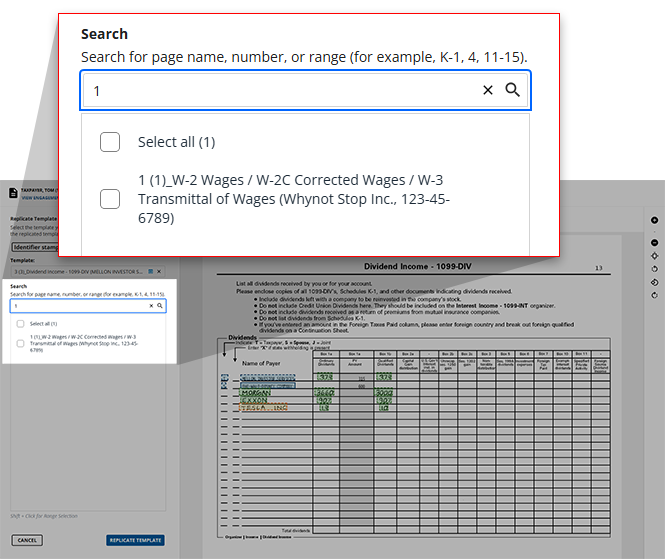Click the Dividend Income - 1099-DIV page title
This screenshot has height=559, width=665.
click(x=418, y=266)
